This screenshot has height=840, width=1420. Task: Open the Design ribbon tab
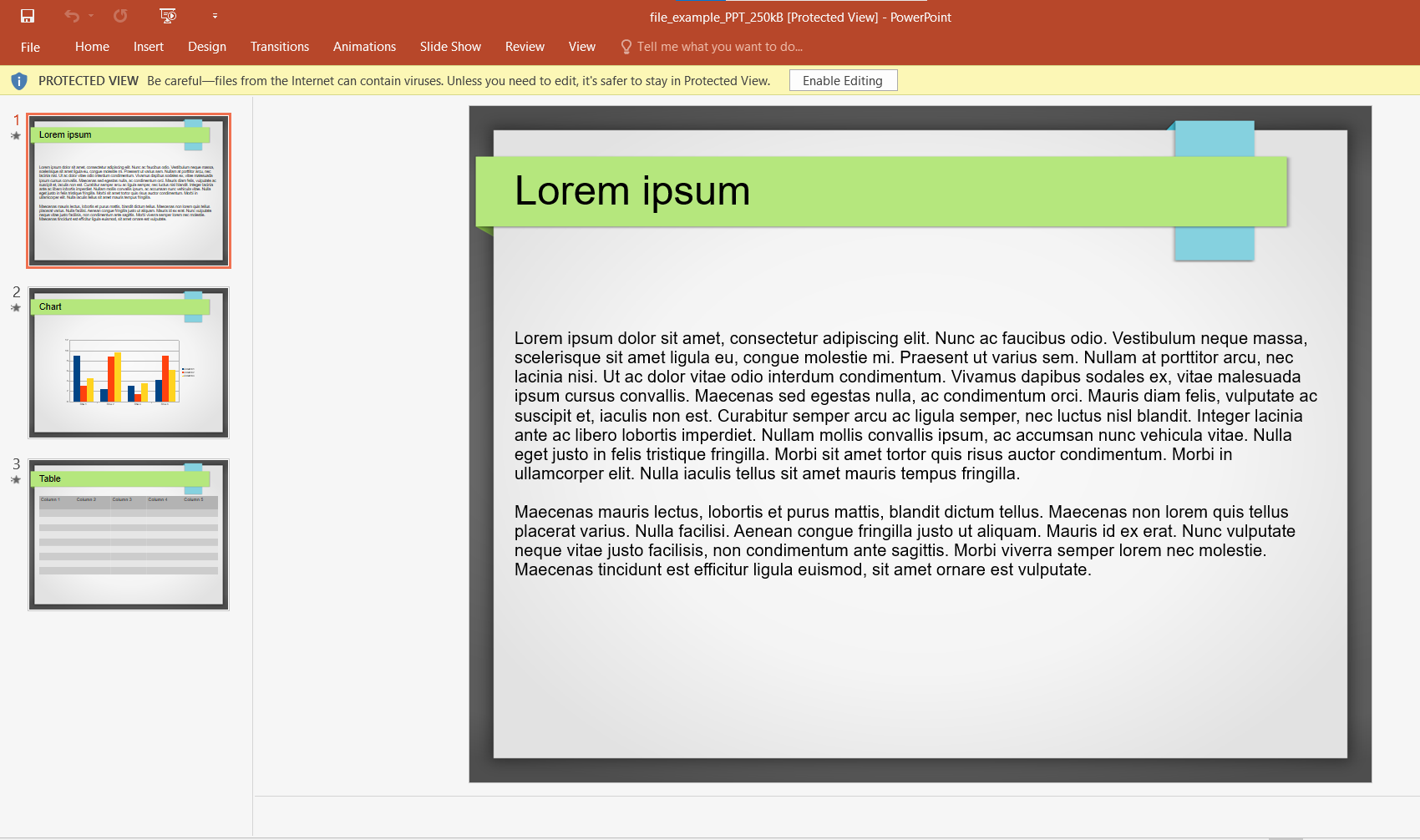point(206,47)
